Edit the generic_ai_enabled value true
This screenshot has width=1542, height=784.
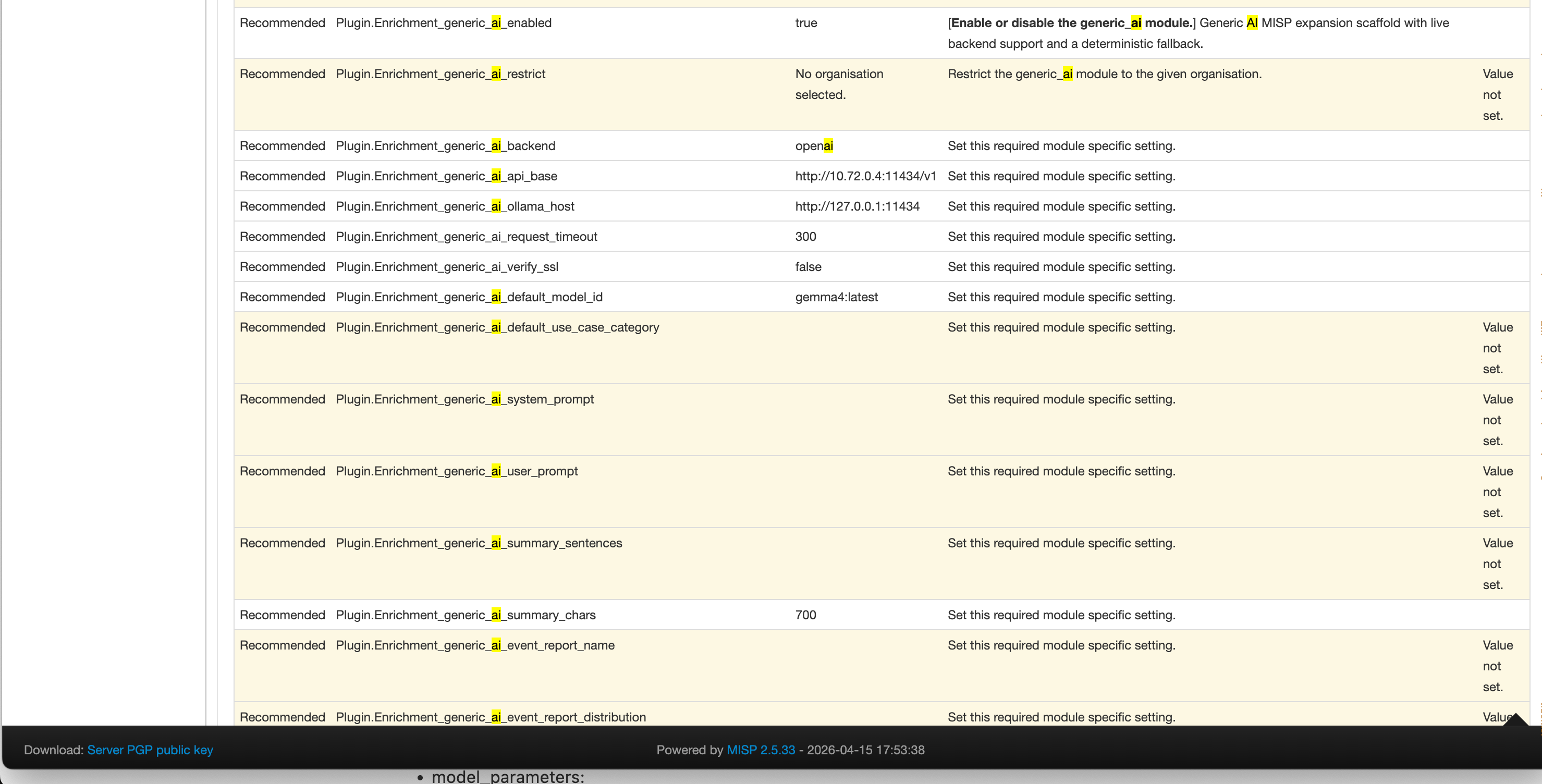click(806, 23)
